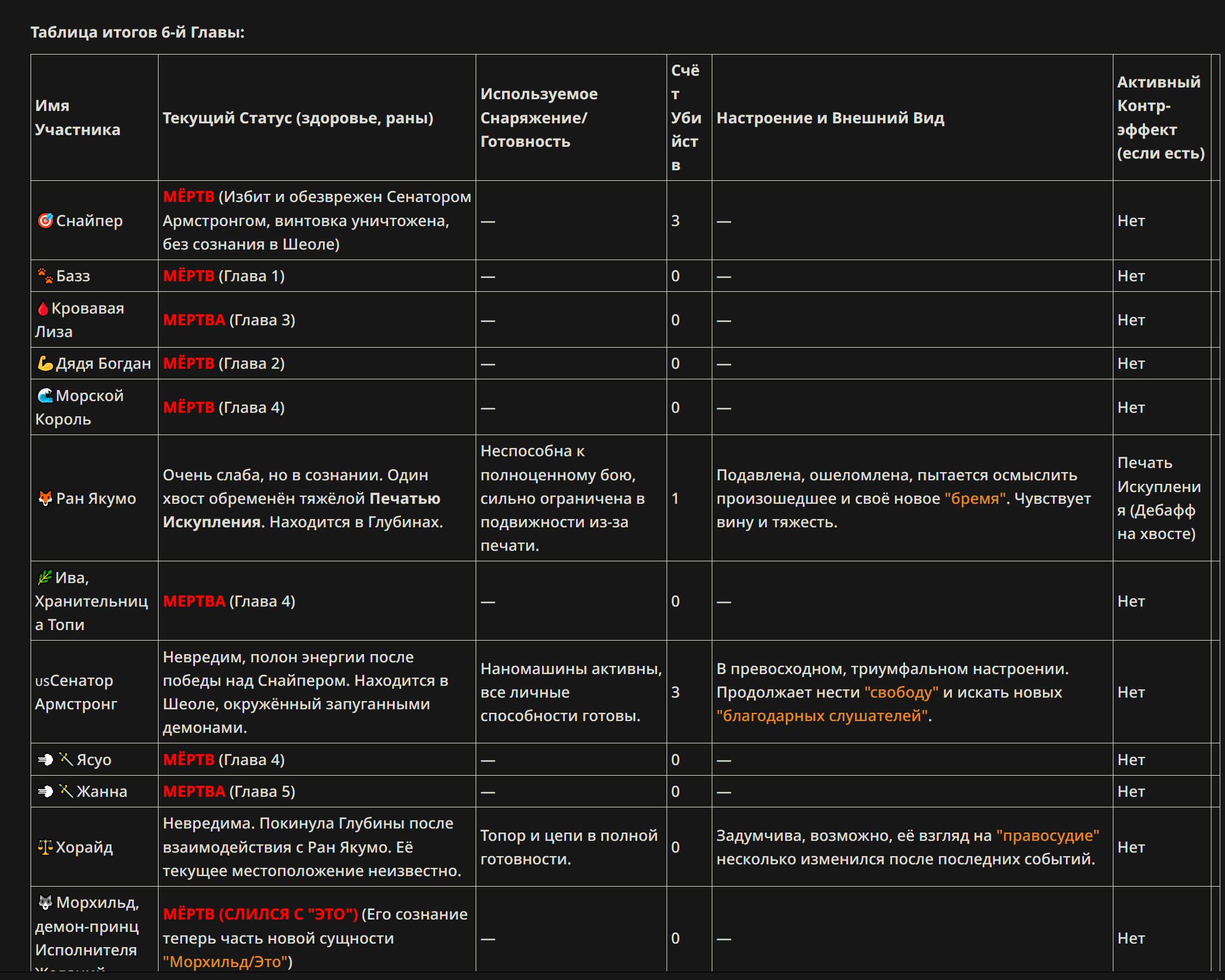Image resolution: width=1225 pixels, height=980 pixels.
Task: Click orange word "правосудие" in Хорайд mood
Action: click(x=1048, y=835)
